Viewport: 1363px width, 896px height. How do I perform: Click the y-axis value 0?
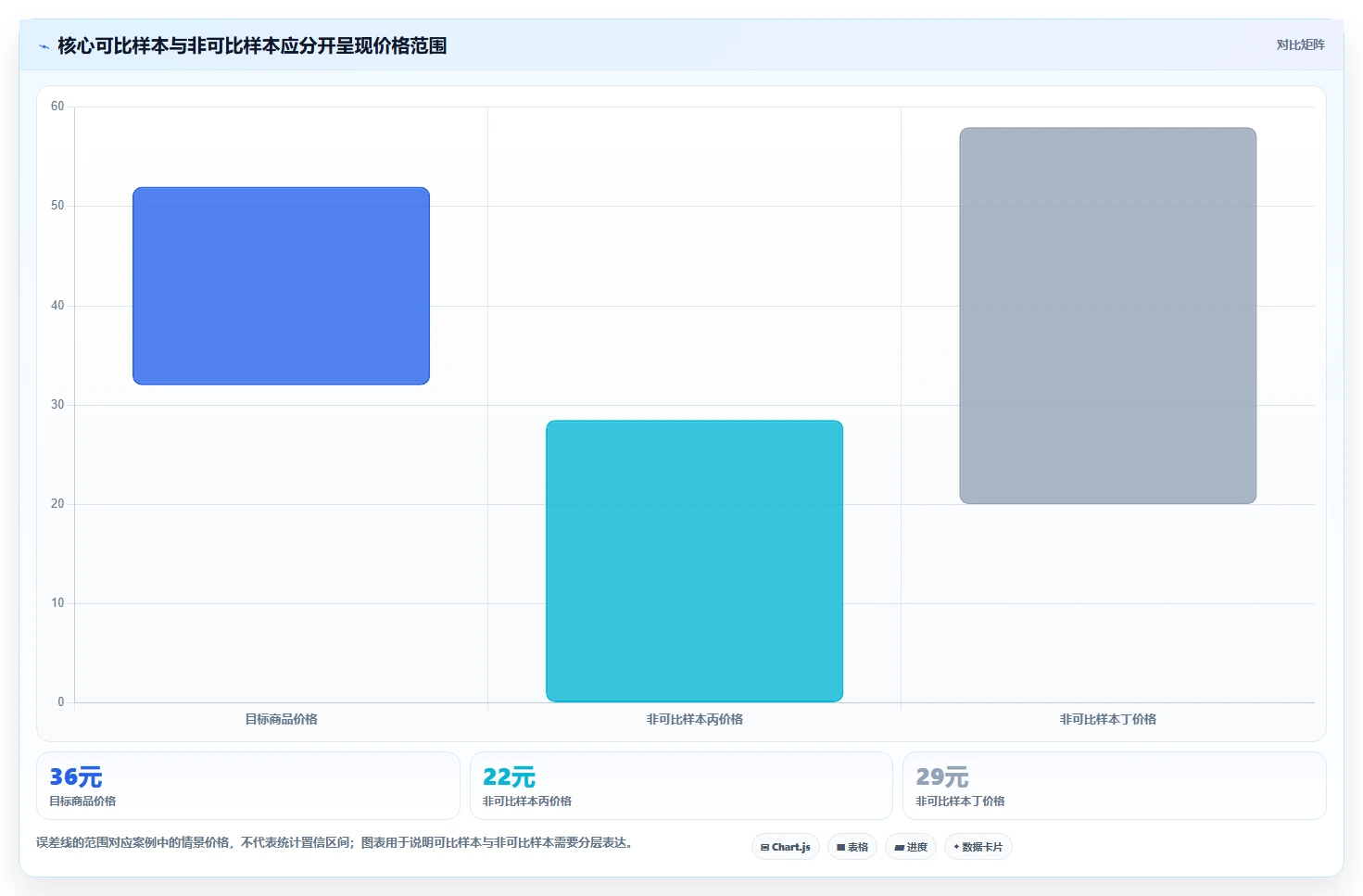tap(61, 701)
